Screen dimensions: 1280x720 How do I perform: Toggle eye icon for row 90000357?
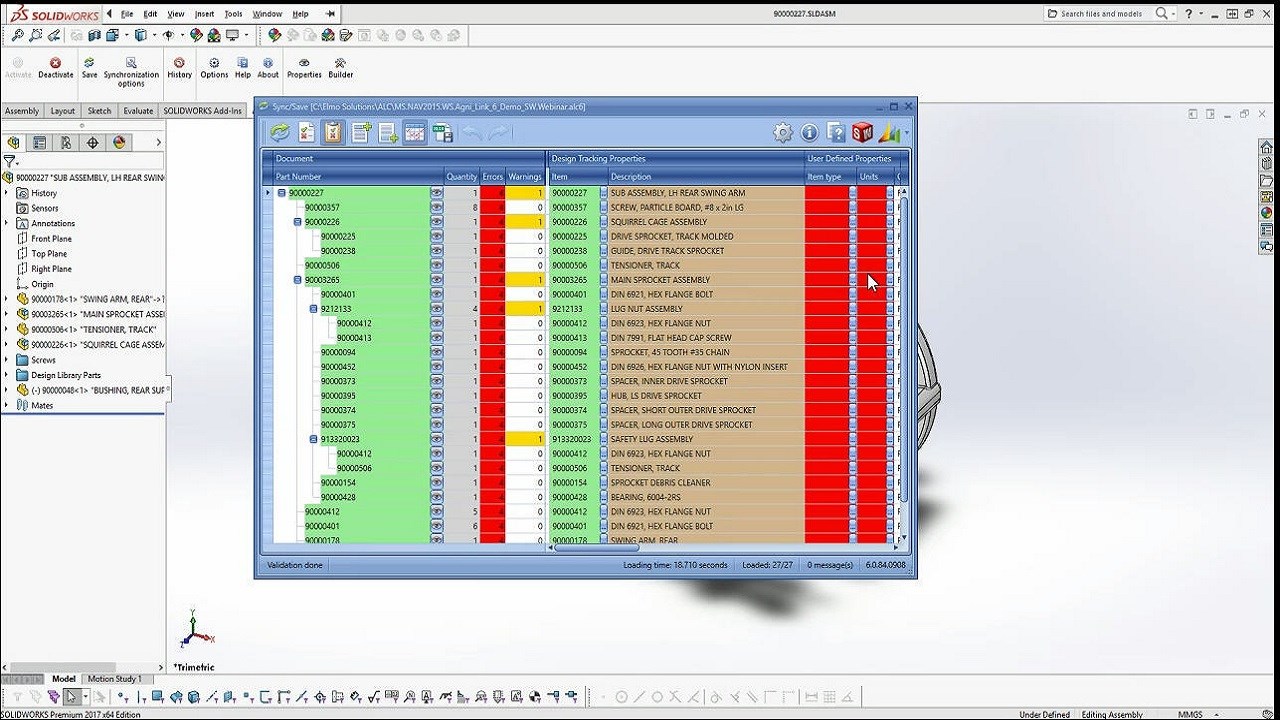coord(436,207)
